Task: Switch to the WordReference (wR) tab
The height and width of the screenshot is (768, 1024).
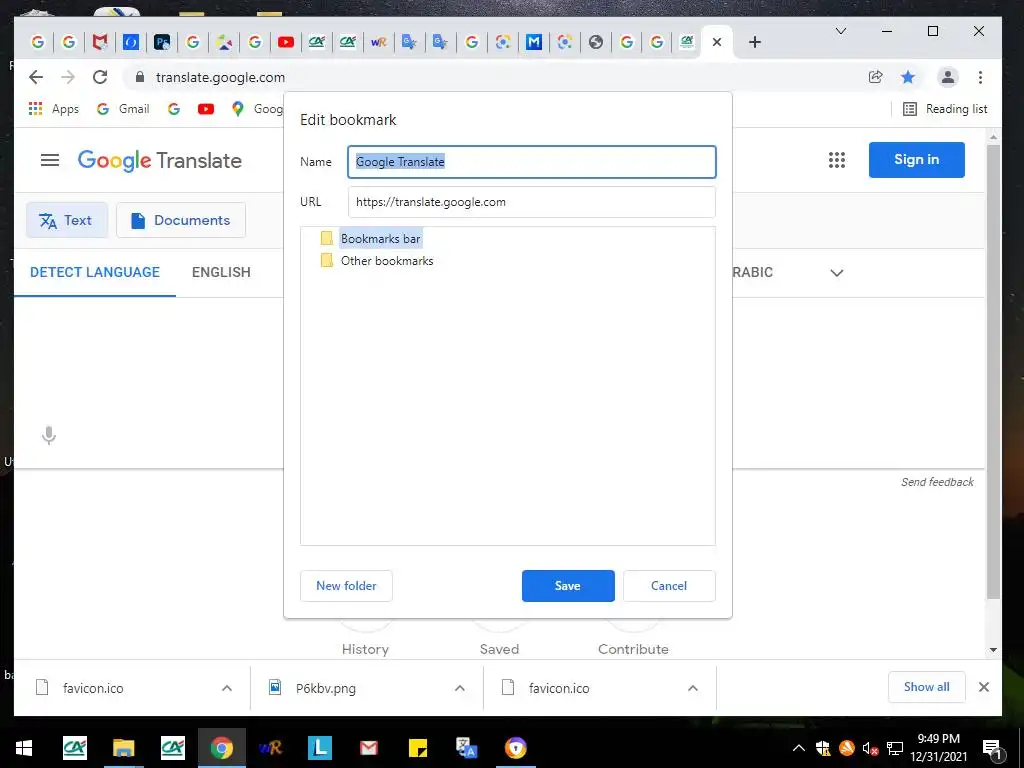Action: point(379,42)
